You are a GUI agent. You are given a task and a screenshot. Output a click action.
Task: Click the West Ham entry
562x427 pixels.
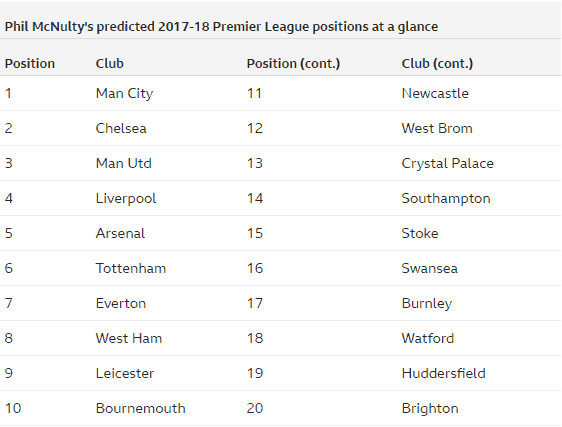click(x=129, y=338)
